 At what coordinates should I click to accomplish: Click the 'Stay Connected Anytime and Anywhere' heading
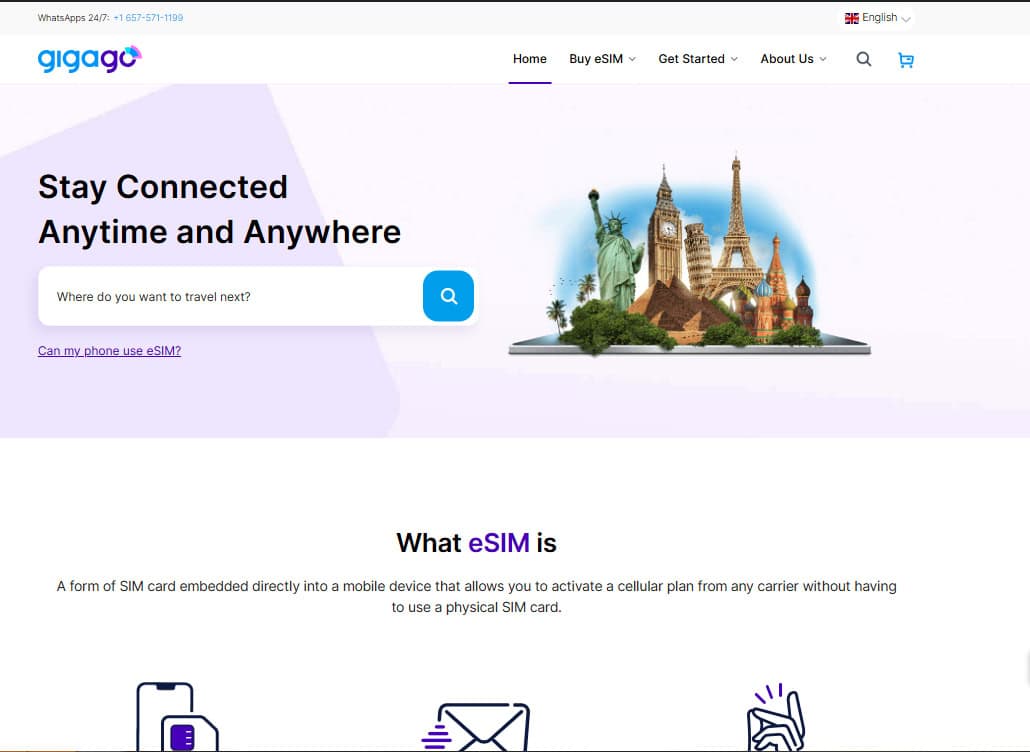click(219, 209)
